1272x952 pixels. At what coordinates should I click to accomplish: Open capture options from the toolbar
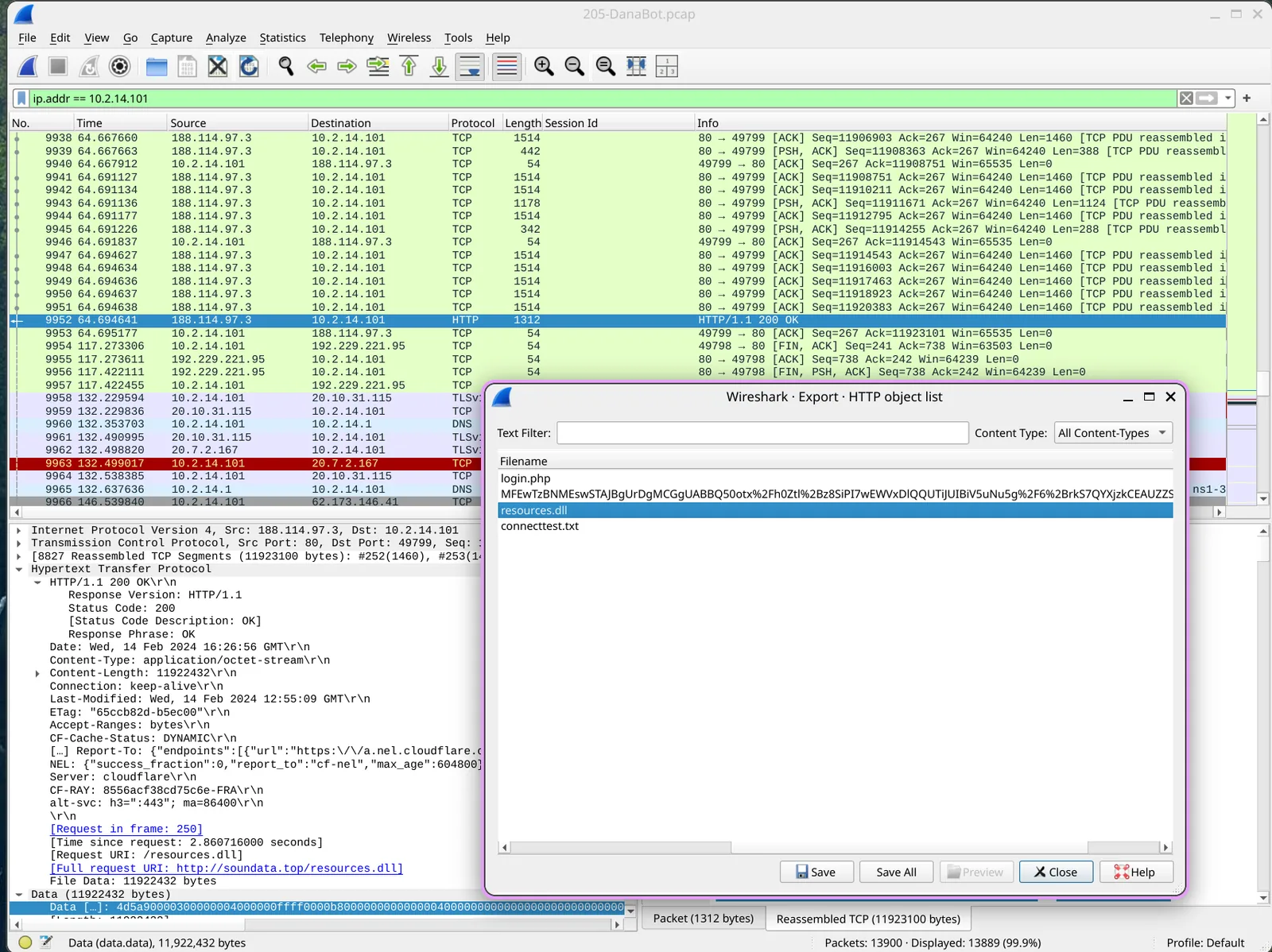[119, 67]
